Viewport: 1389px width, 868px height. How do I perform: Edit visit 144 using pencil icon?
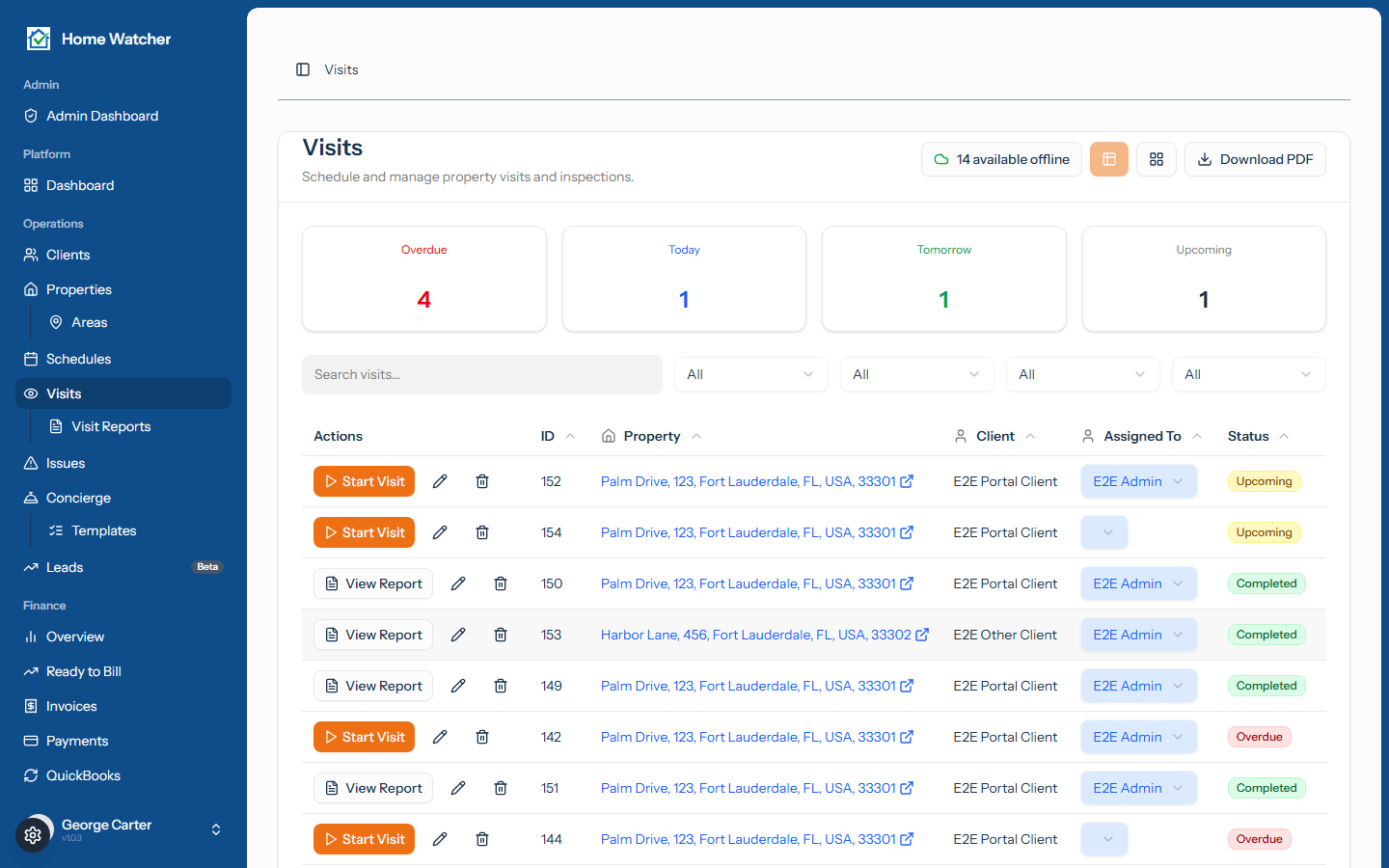pyautogui.click(x=440, y=839)
